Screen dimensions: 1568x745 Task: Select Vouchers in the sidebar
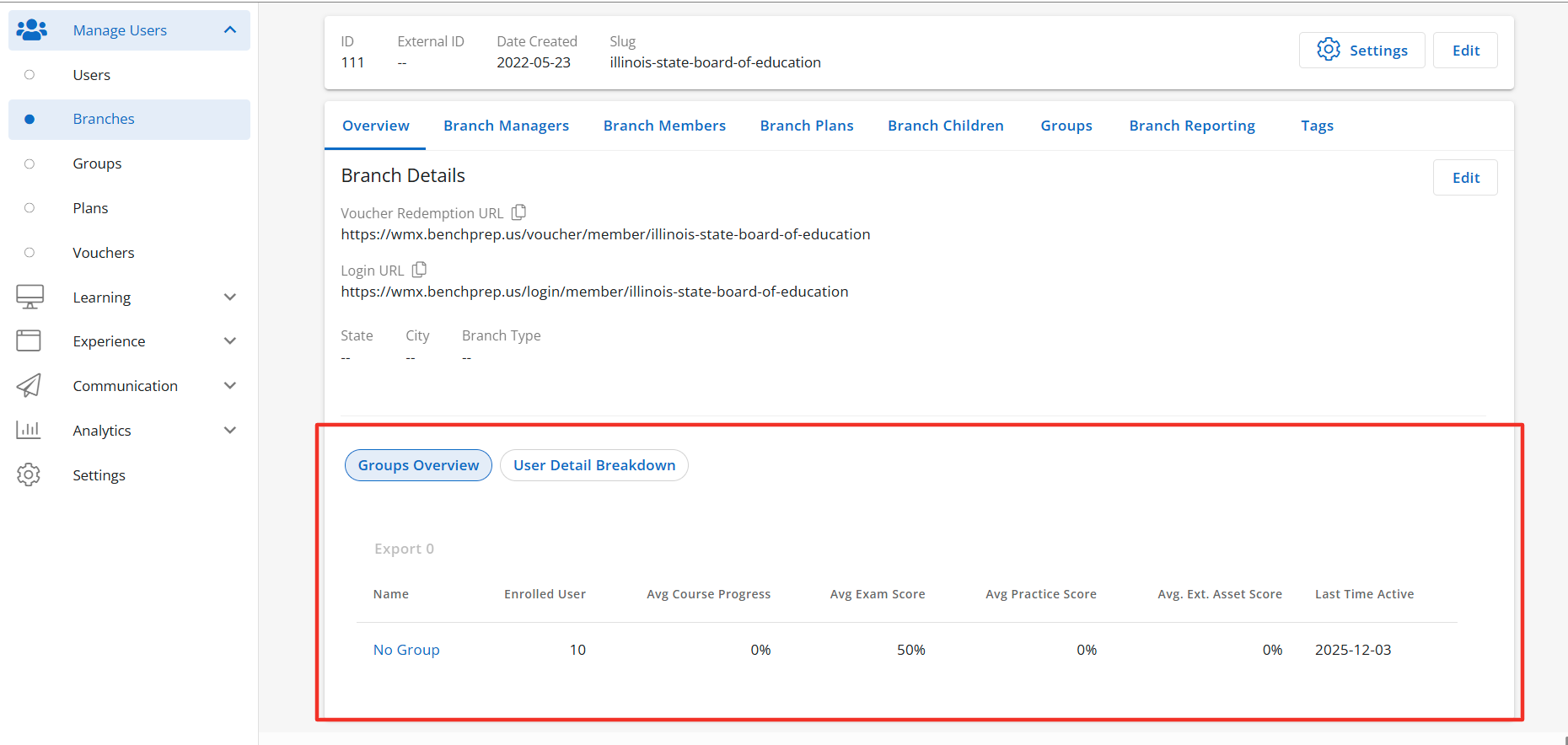point(103,253)
